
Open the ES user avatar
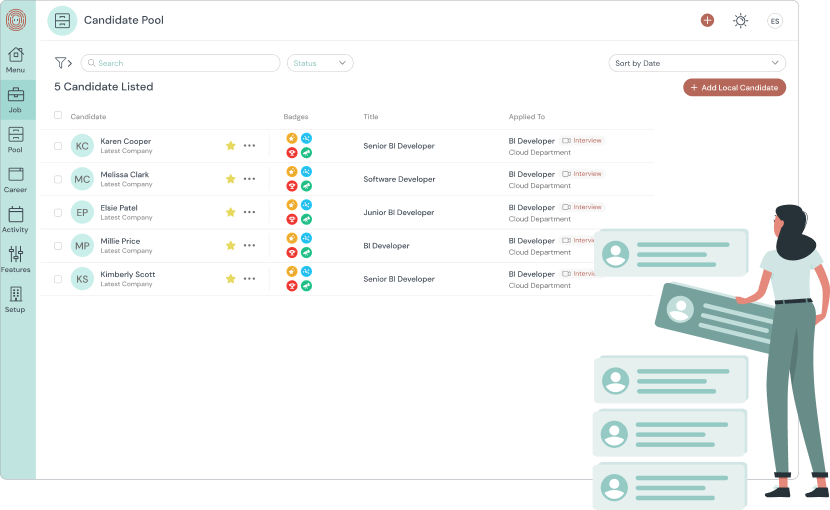774,20
